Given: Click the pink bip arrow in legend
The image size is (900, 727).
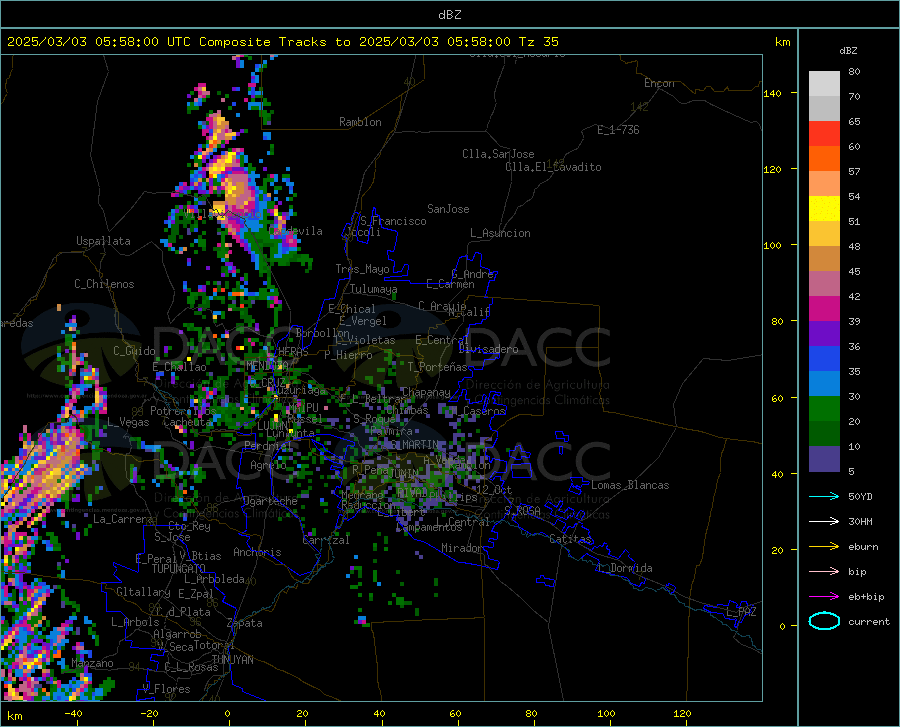Looking at the screenshot, I should [x=824, y=572].
